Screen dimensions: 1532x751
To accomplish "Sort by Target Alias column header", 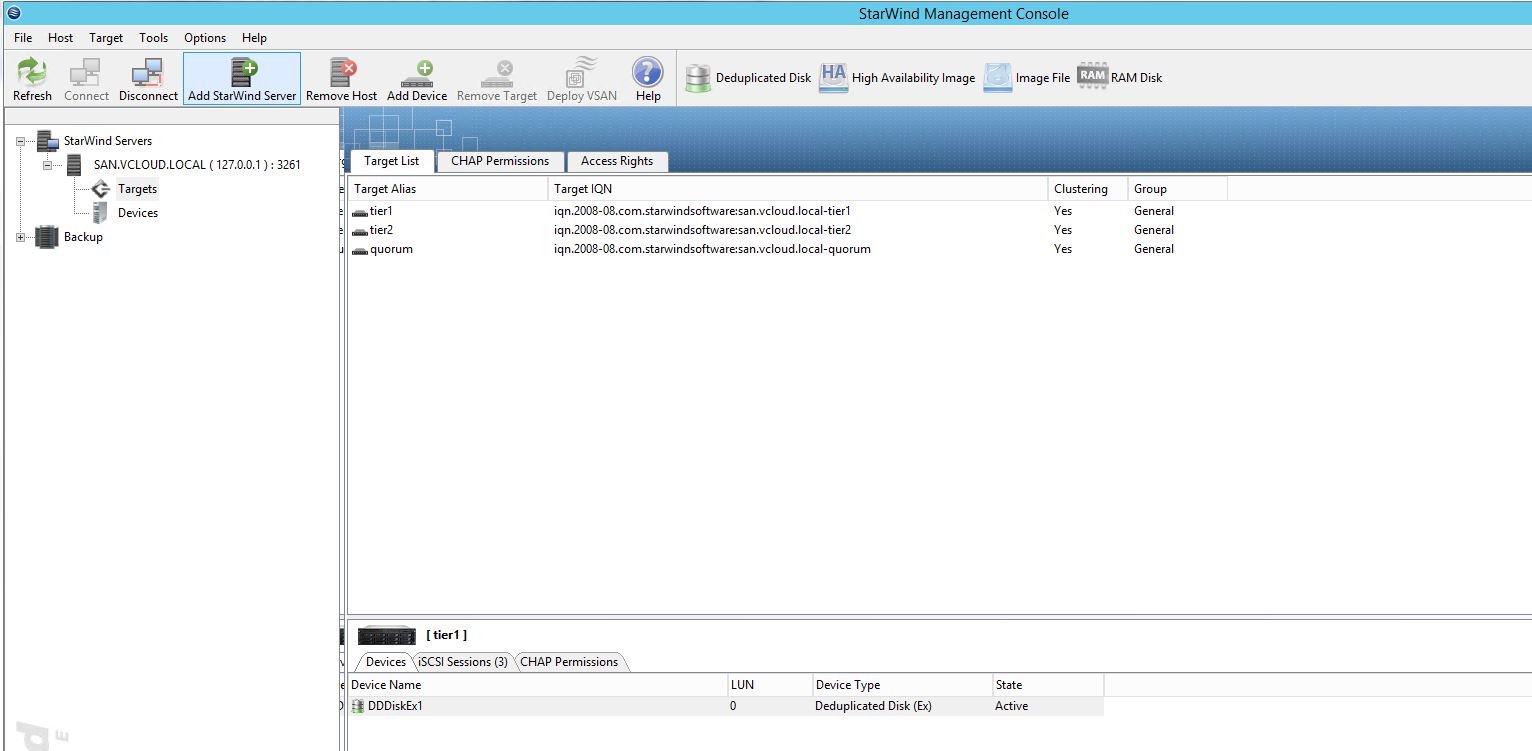I will click(x=448, y=189).
